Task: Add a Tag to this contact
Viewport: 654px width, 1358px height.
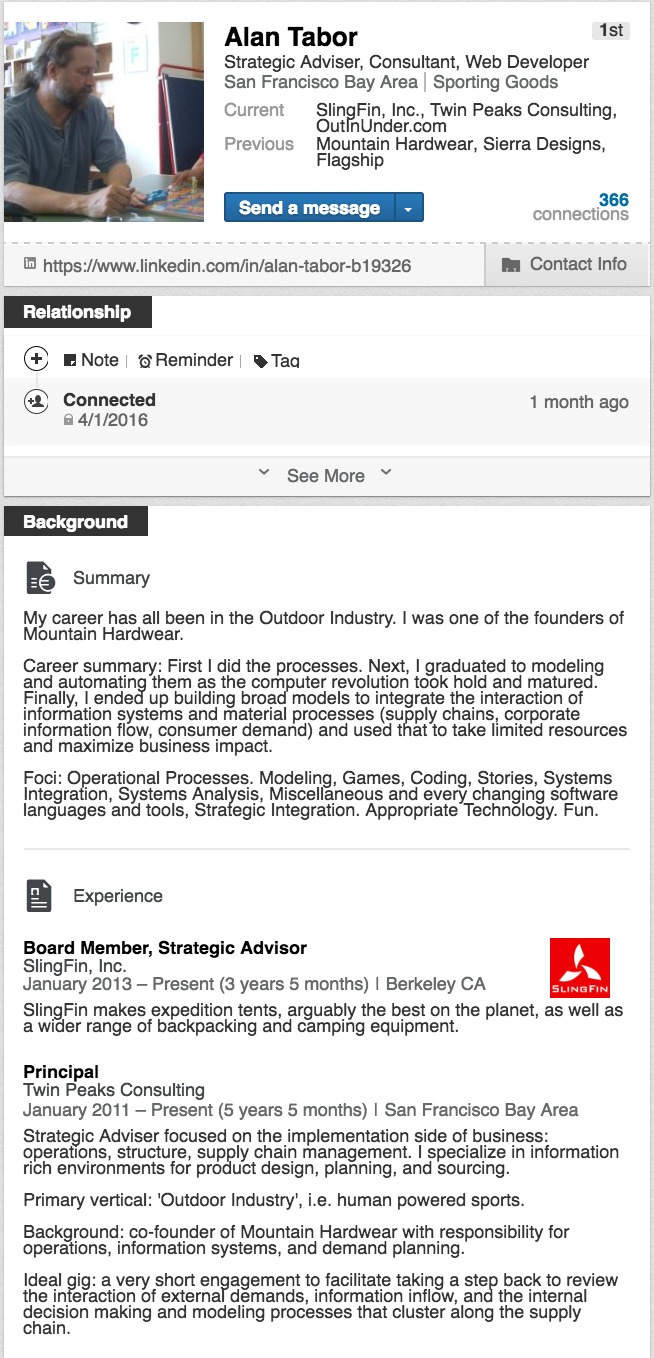Action: click(277, 361)
